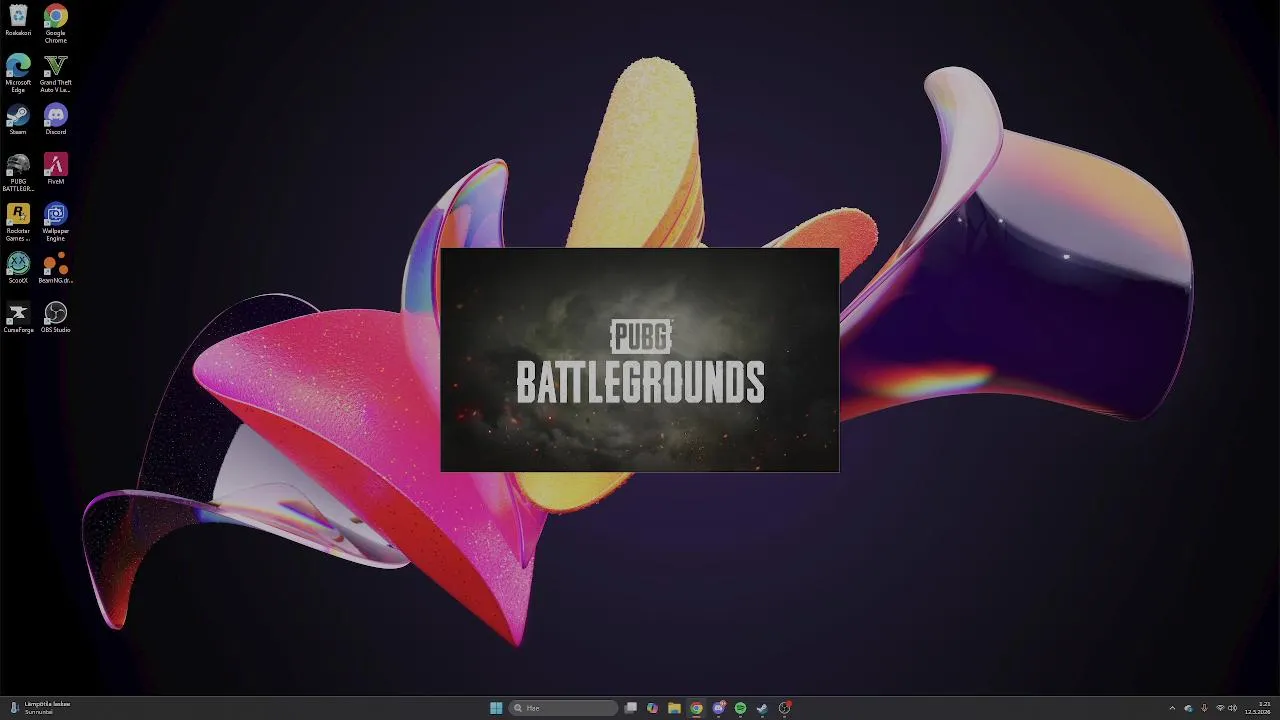Select the OBS Studio desktop shortcut
Viewport: 1280px width, 720px height.
[x=56, y=317]
